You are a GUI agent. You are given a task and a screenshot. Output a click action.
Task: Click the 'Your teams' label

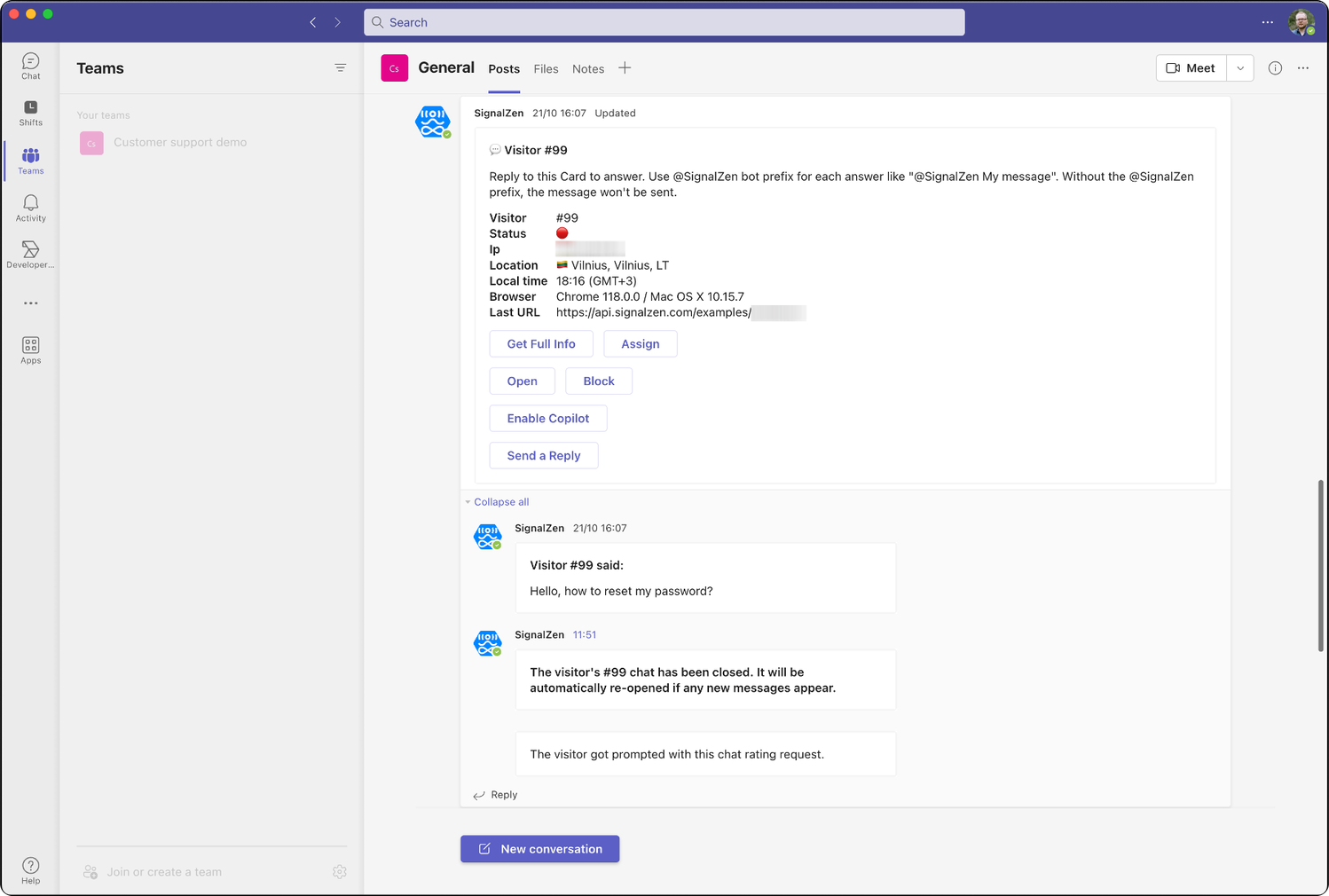pos(103,115)
